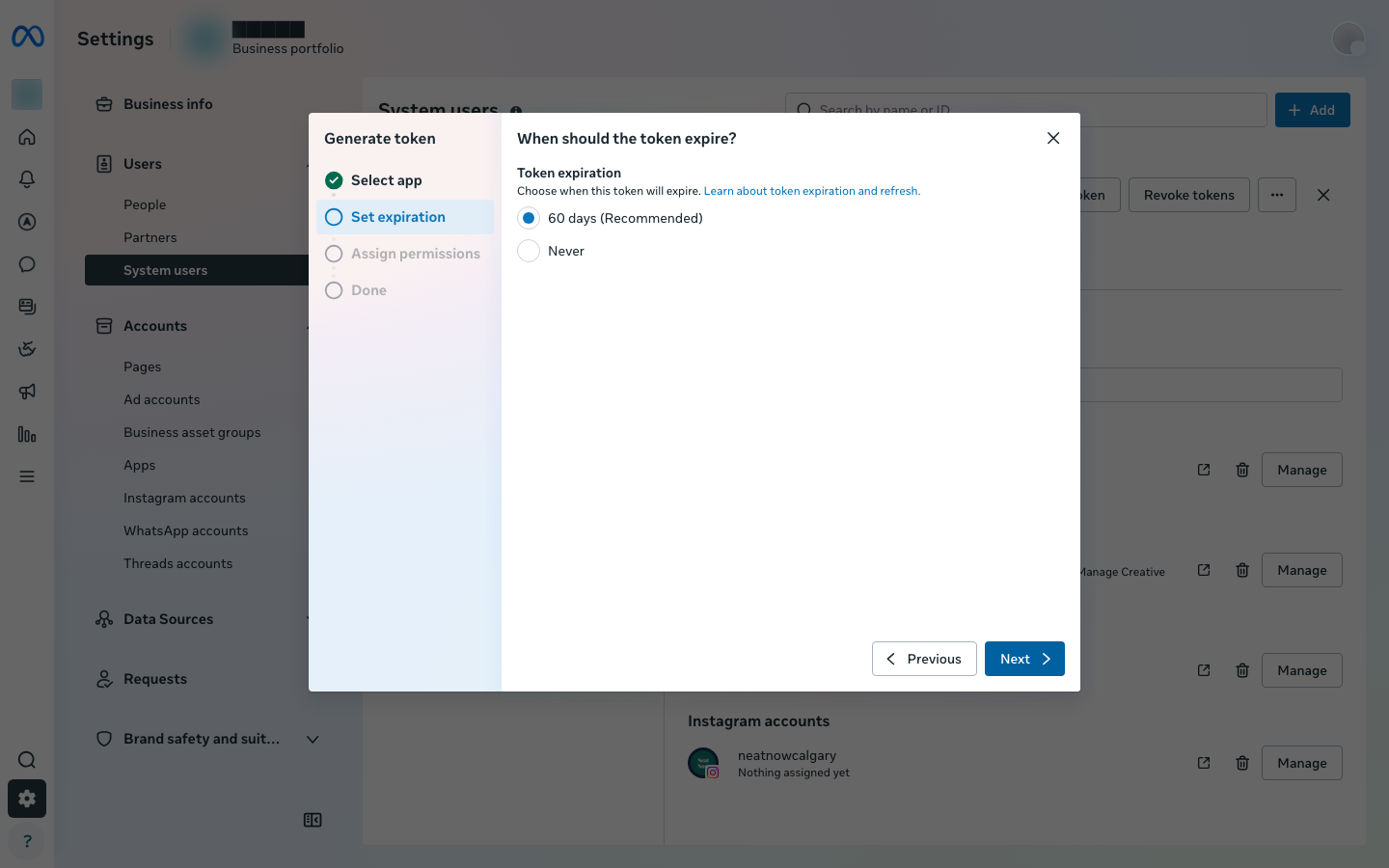Screen dimensions: 1389x868
Task: Click neatnowcalgary Instagram avatar
Action: [703, 763]
